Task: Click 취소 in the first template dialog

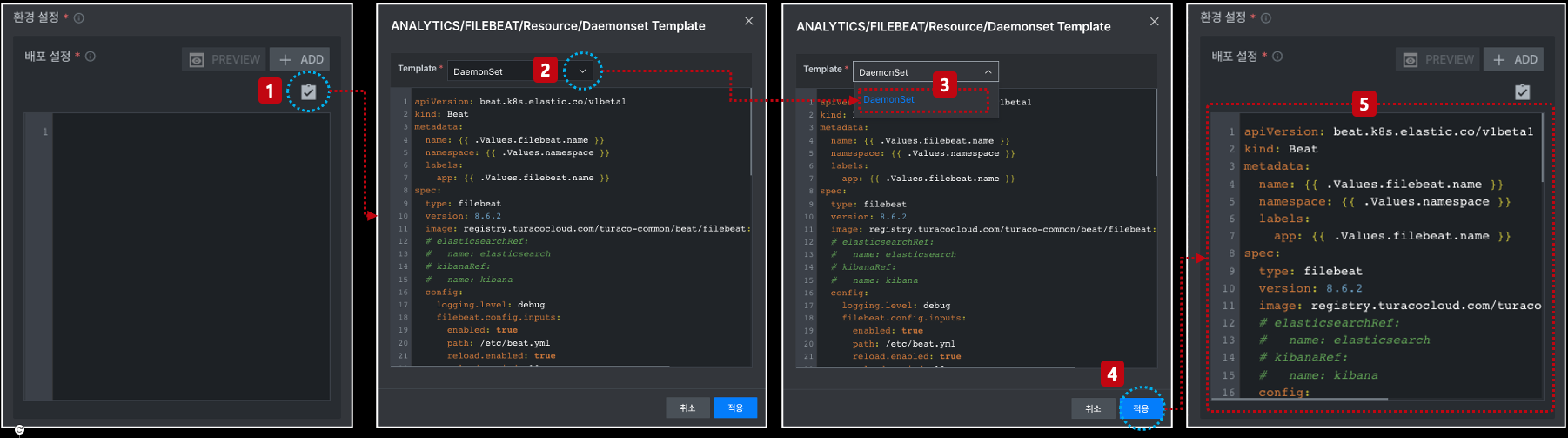Action: pyautogui.click(x=687, y=408)
